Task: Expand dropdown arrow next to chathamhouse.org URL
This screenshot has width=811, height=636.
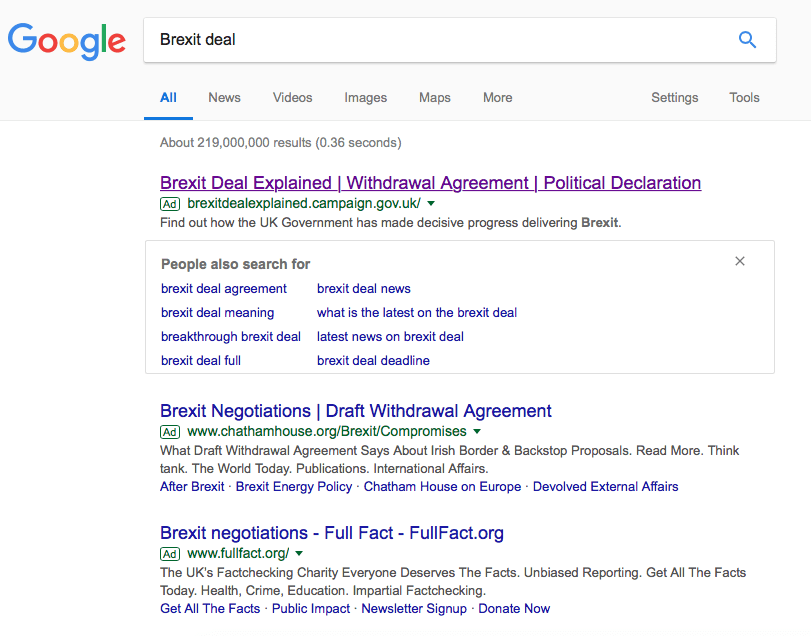Action: coord(477,431)
